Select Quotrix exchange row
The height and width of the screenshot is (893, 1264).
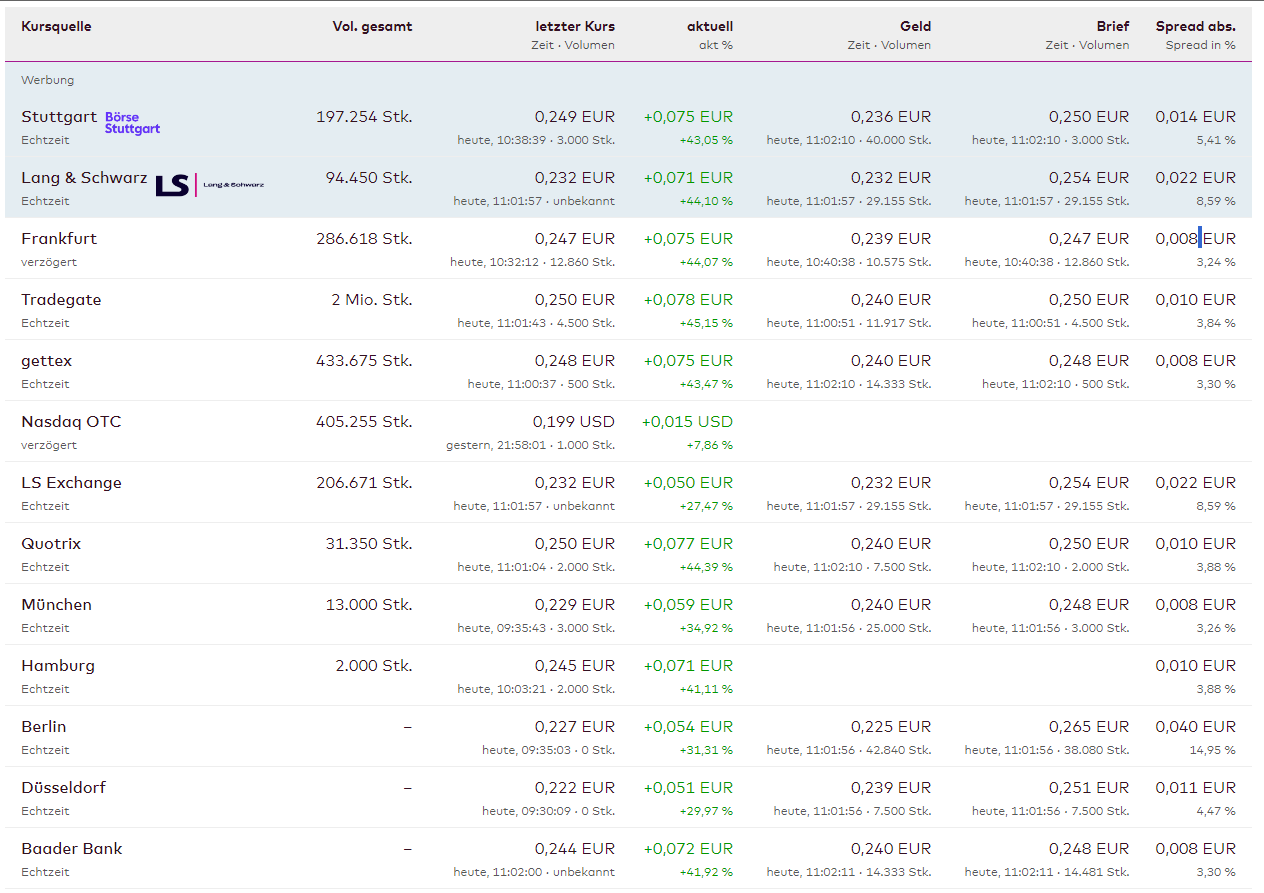tap(51, 544)
